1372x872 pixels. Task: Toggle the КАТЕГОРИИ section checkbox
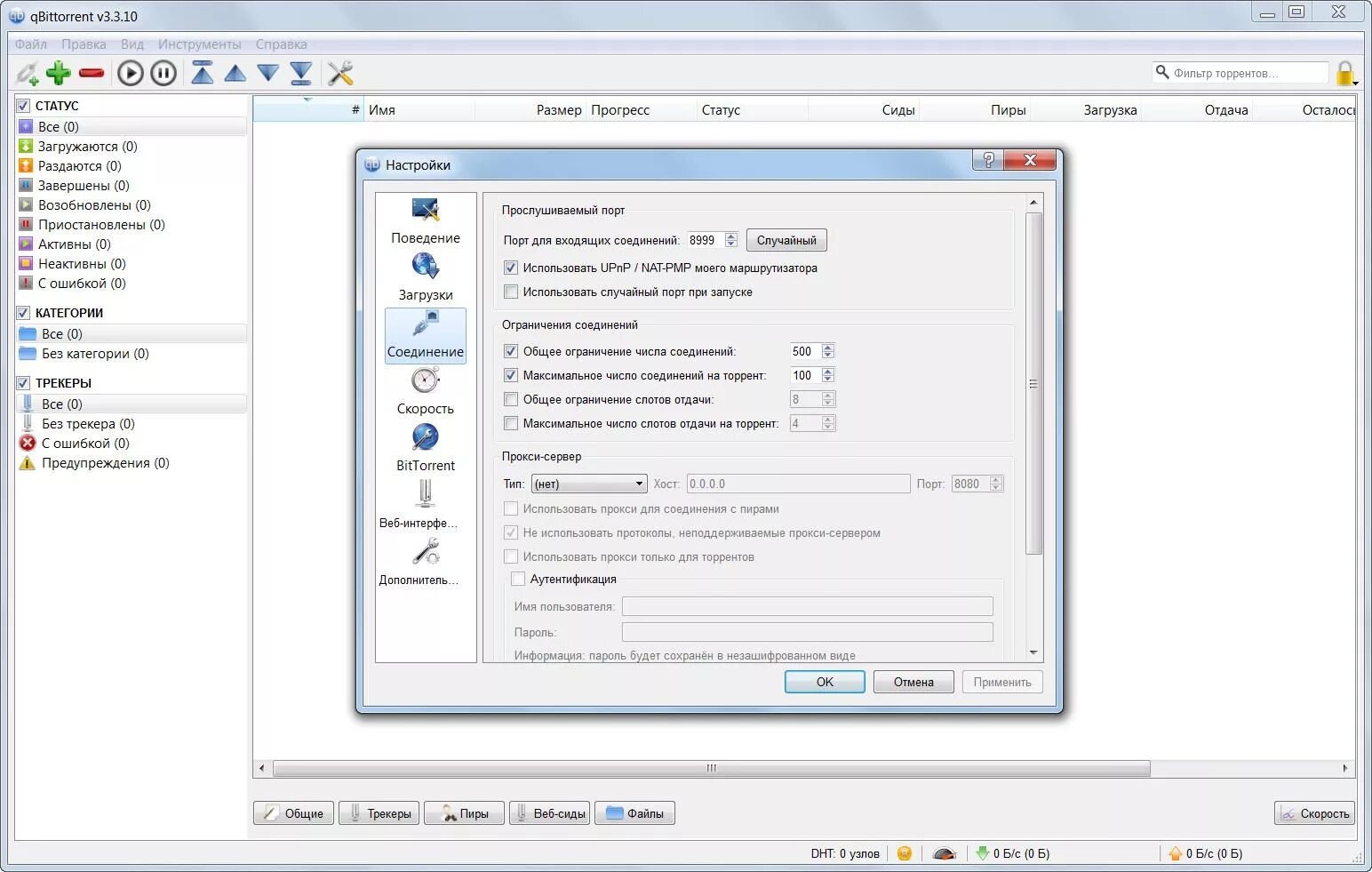click(24, 313)
